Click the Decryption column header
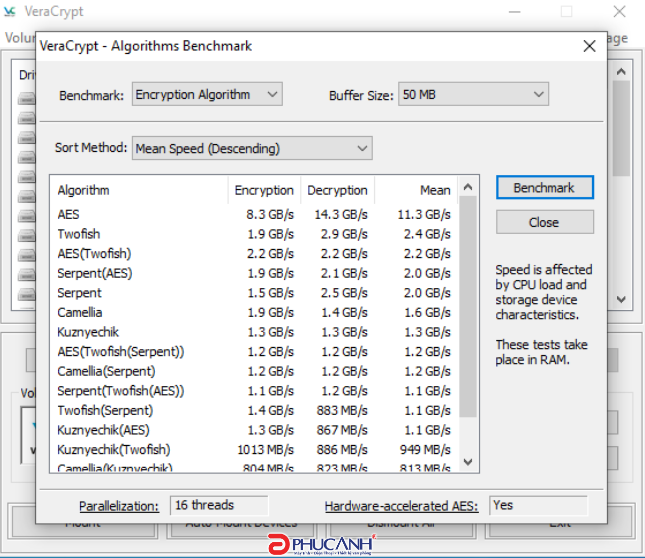The height and width of the screenshot is (558, 645). pos(337,190)
